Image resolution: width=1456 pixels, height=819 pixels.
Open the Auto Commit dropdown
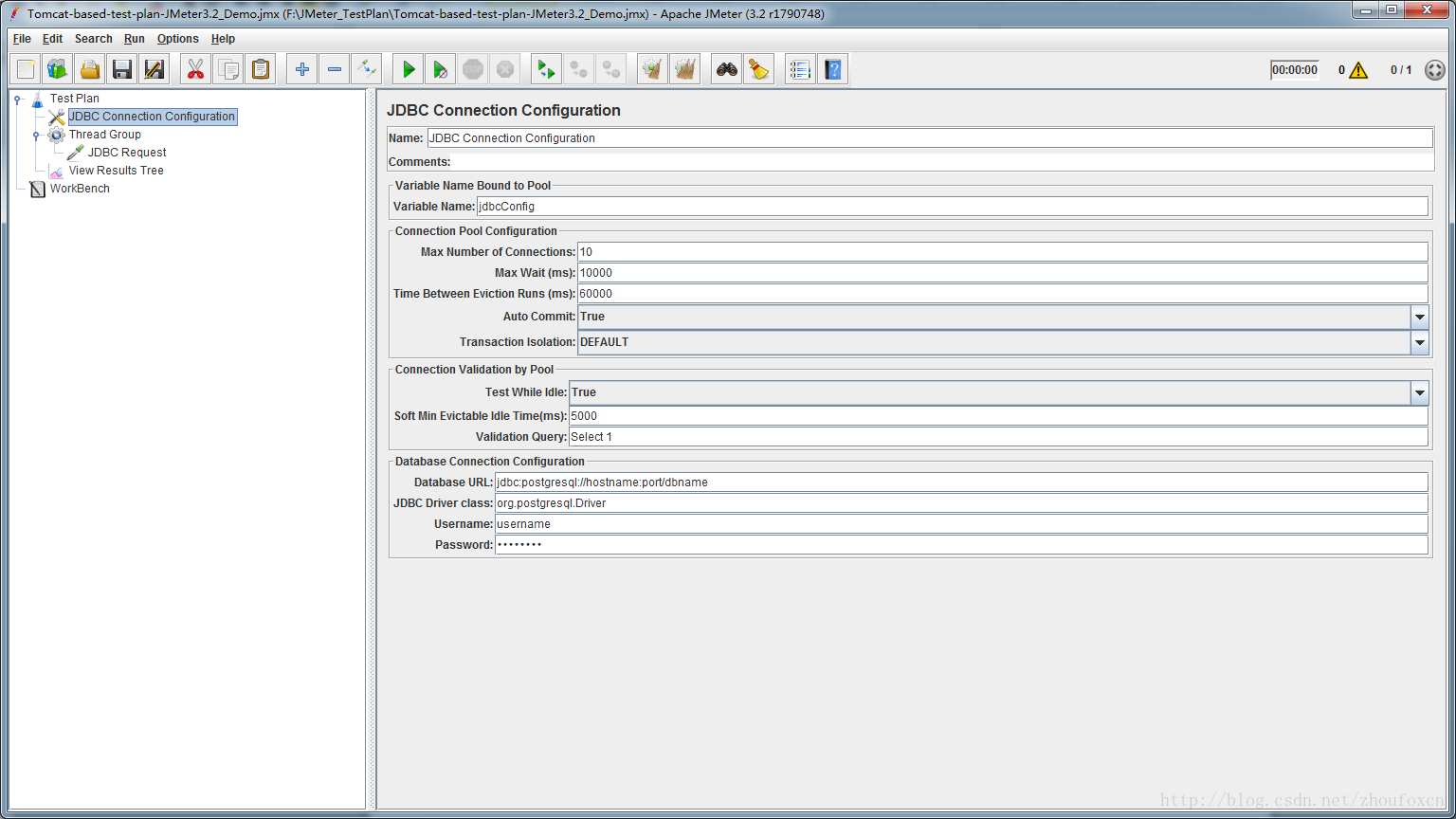click(x=1419, y=317)
